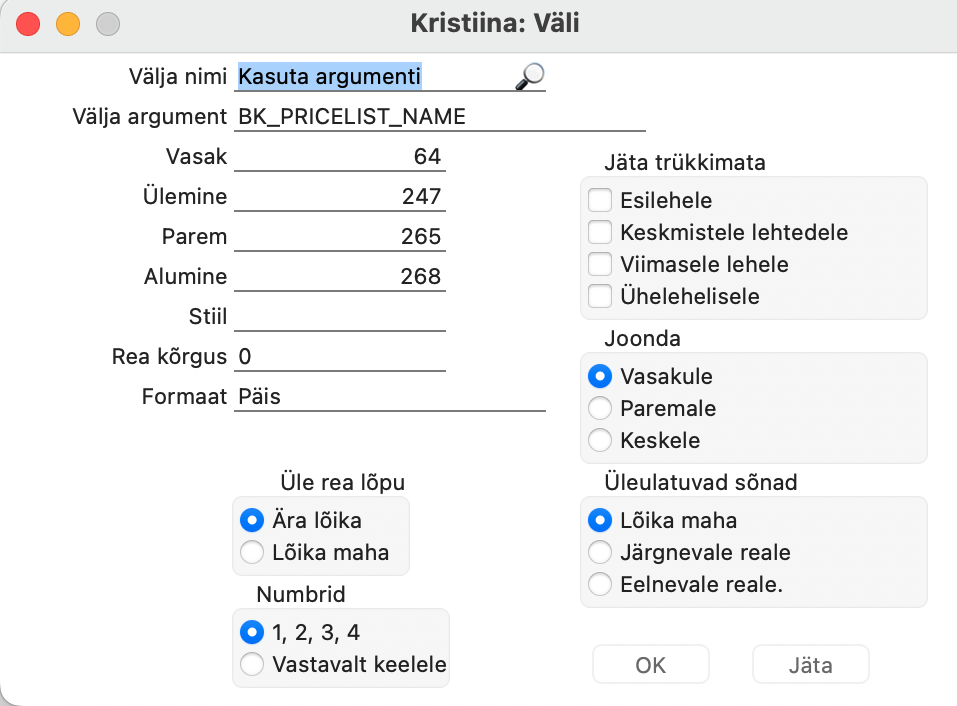The width and height of the screenshot is (957, 706).
Task: Focus the Ülemine field showing 247
Action: [x=340, y=196]
